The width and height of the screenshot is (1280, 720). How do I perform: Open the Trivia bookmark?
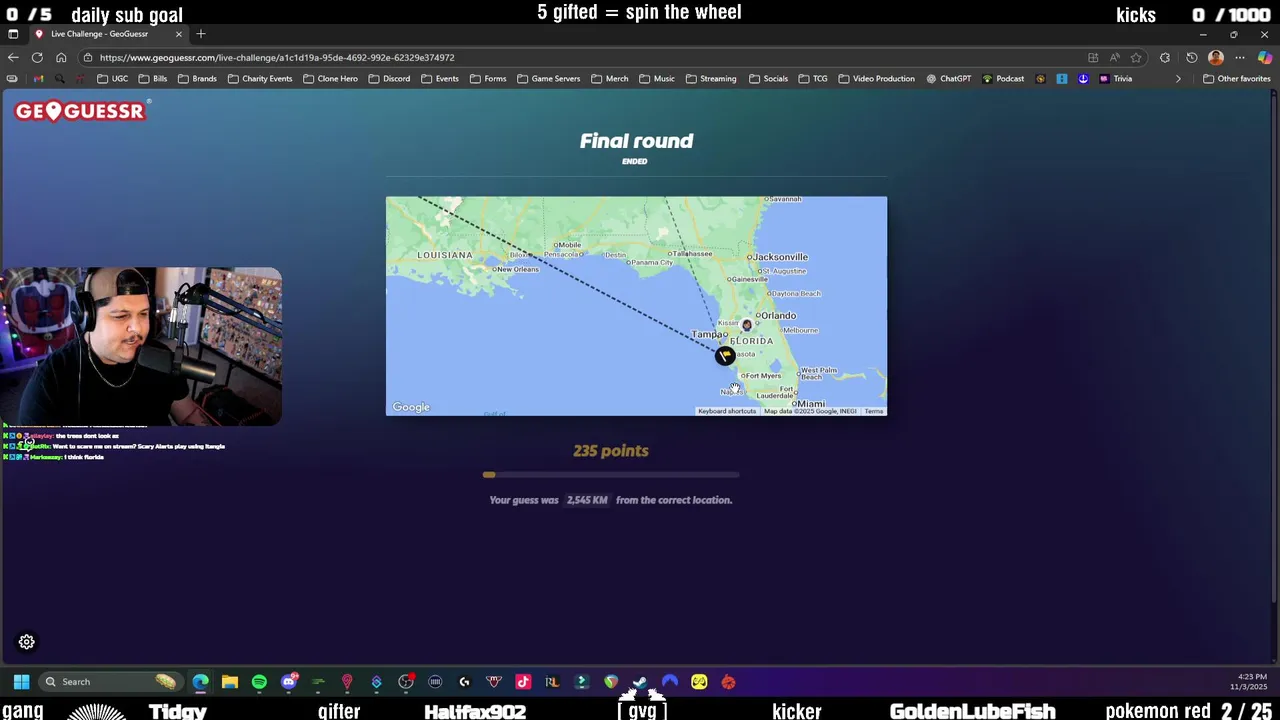(x=1115, y=79)
